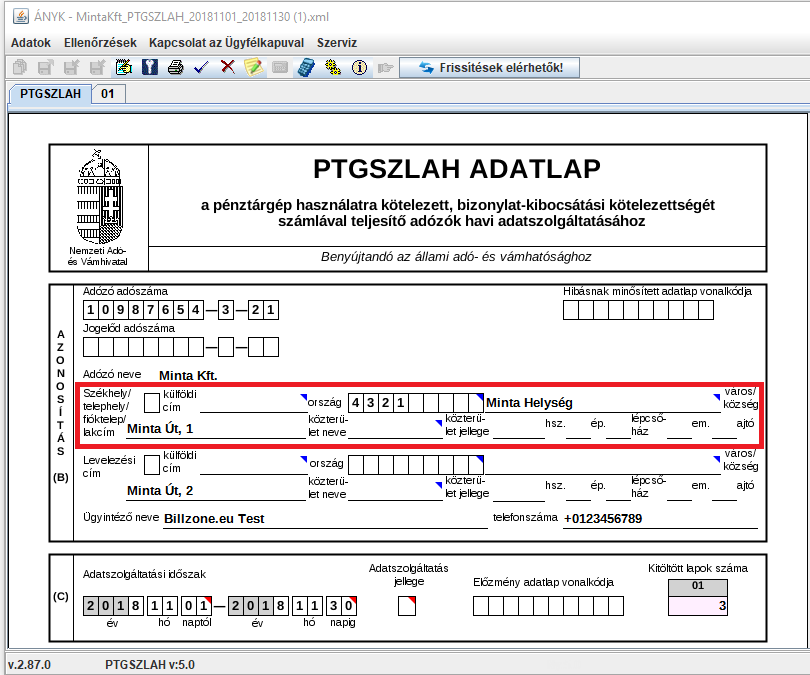The width and height of the screenshot is (810, 675).
Task: Click the start day field labeled naptól
Action: point(196,606)
